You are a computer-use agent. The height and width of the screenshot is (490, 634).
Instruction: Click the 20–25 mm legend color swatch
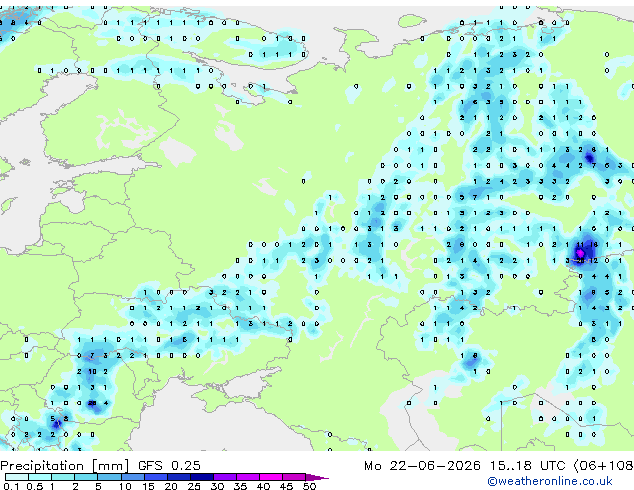(179, 477)
